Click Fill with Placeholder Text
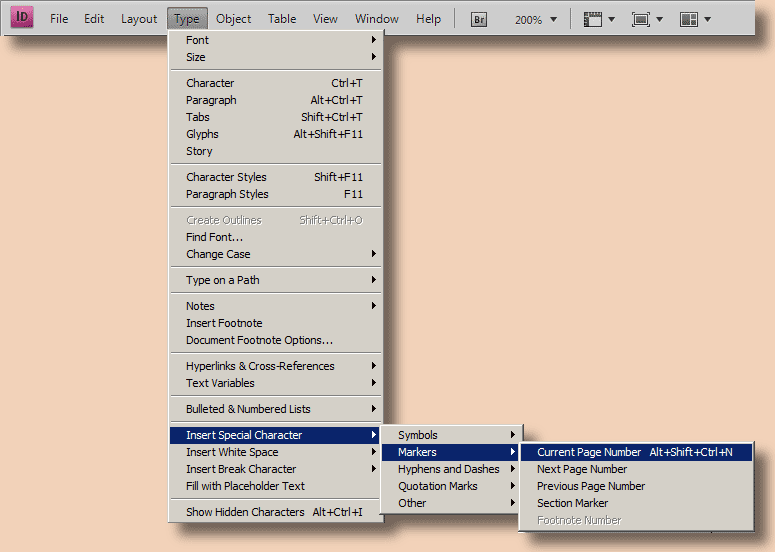The height and width of the screenshot is (552, 775). (245, 486)
